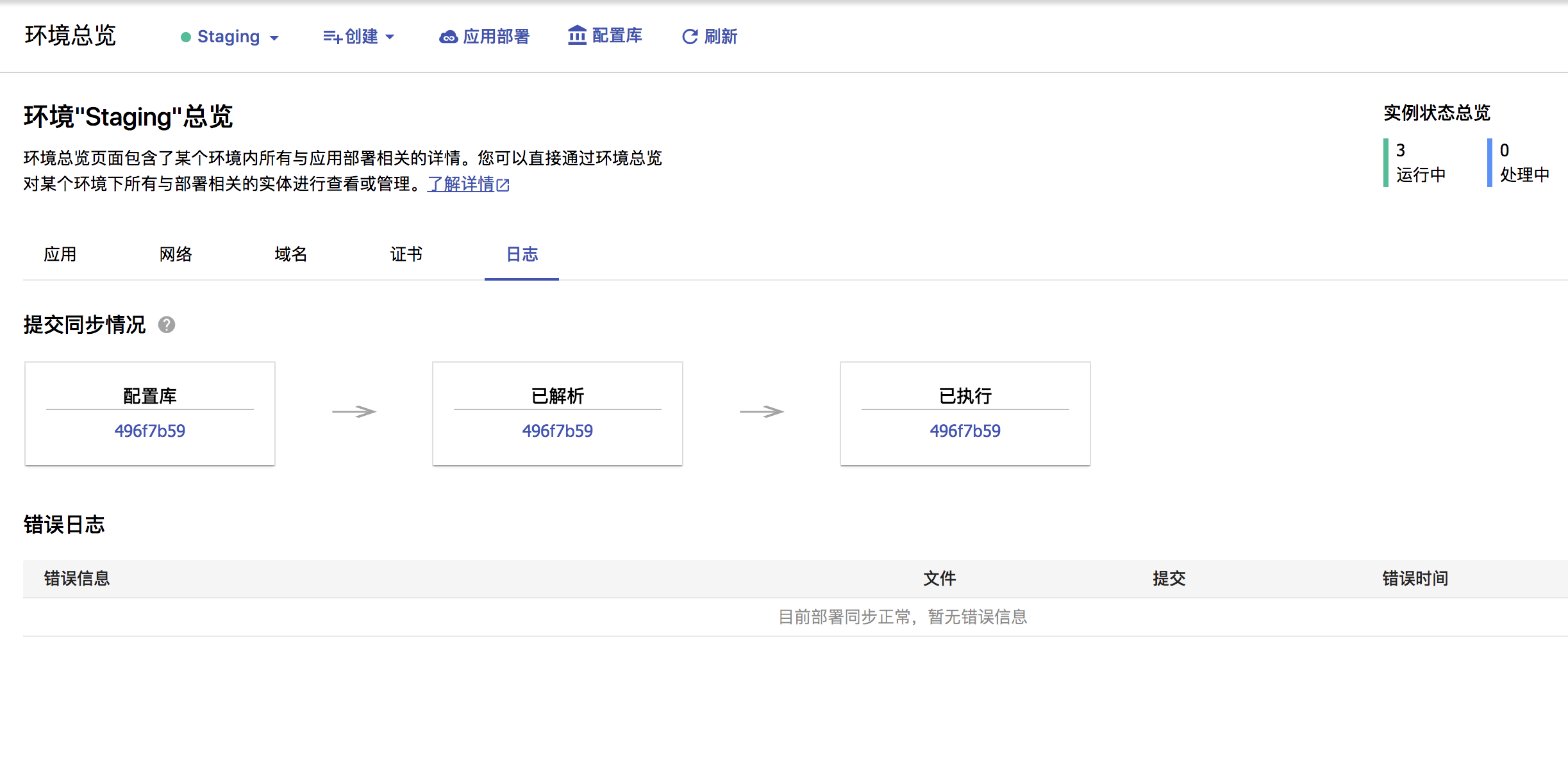1568x765 pixels.
Task: Click the 配置库 card title
Action: tap(150, 396)
